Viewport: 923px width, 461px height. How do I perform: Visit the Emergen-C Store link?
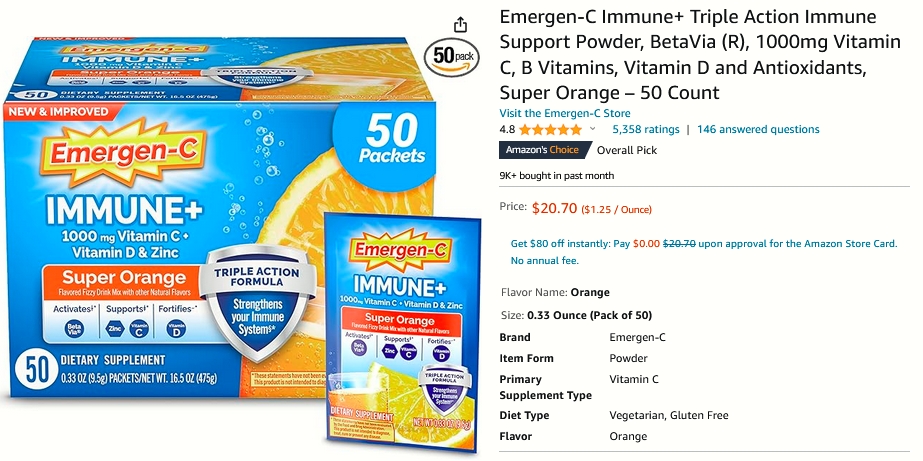coord(565,114)
